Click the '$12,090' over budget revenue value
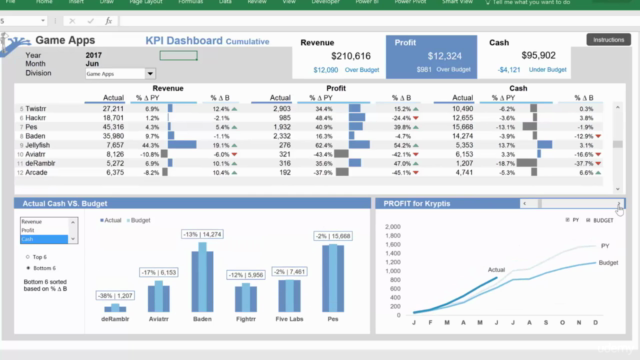Viewport: 640px width, 360px height. click(325, 70)
